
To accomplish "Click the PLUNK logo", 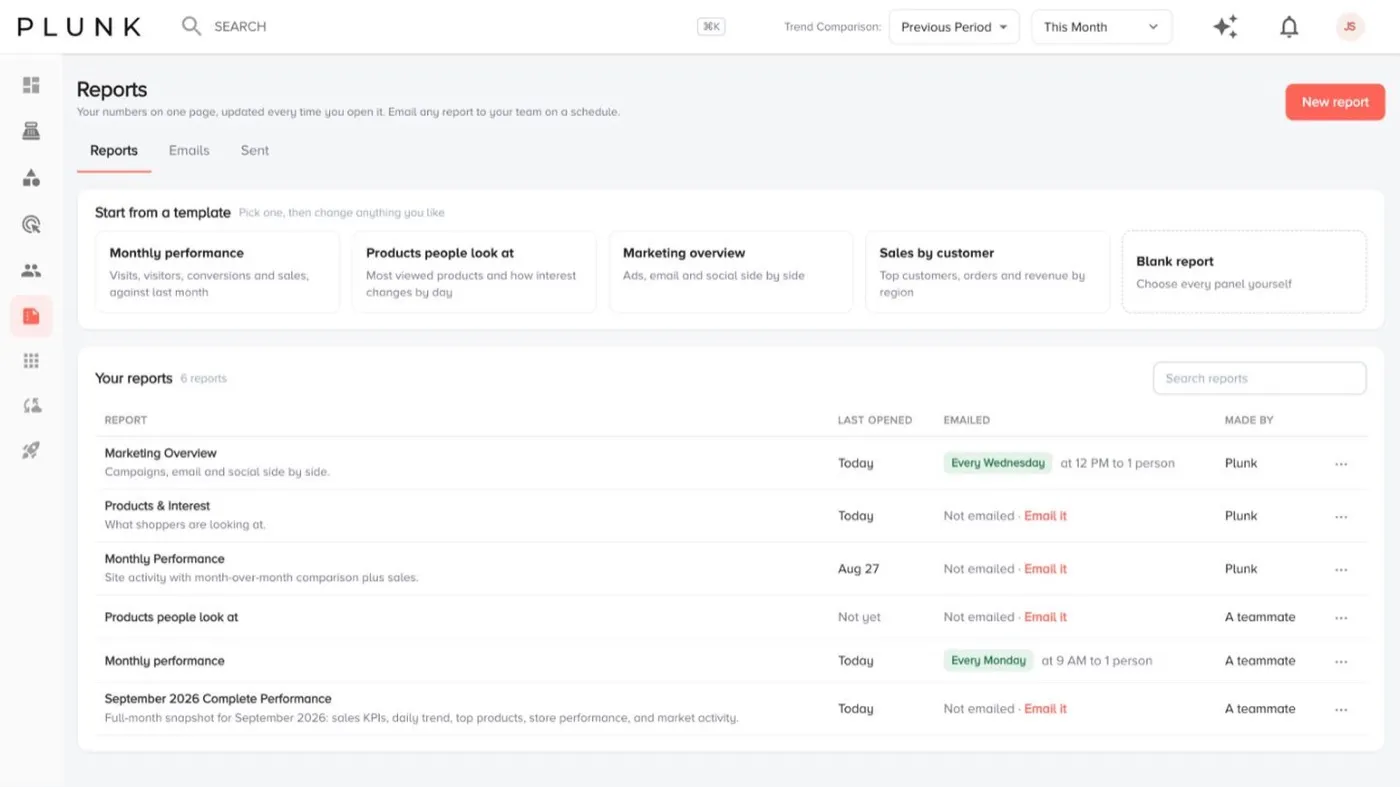I will [x=79, y=27].
